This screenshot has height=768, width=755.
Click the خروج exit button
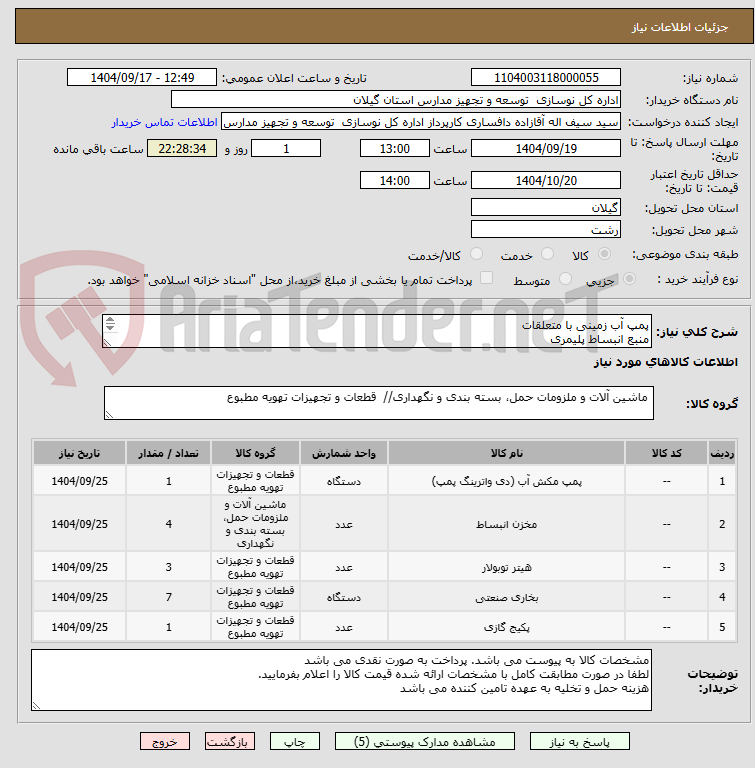pyautogui.click(x=165, y=742)
